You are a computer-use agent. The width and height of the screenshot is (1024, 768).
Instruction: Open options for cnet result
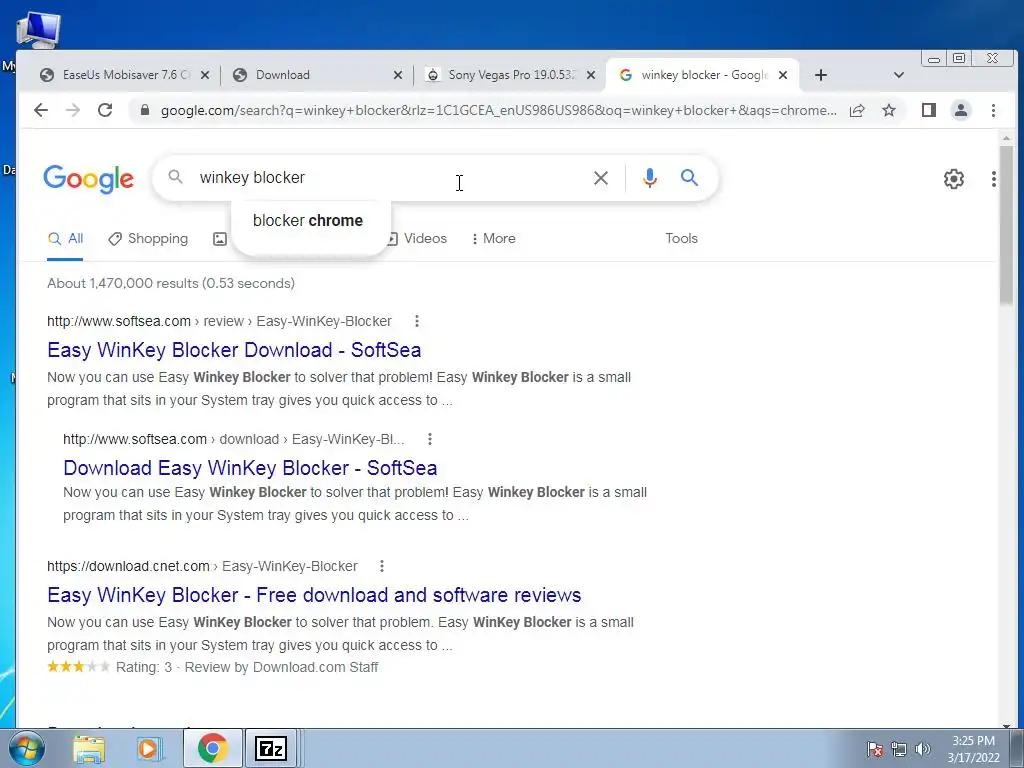click(x=381, y=566)
